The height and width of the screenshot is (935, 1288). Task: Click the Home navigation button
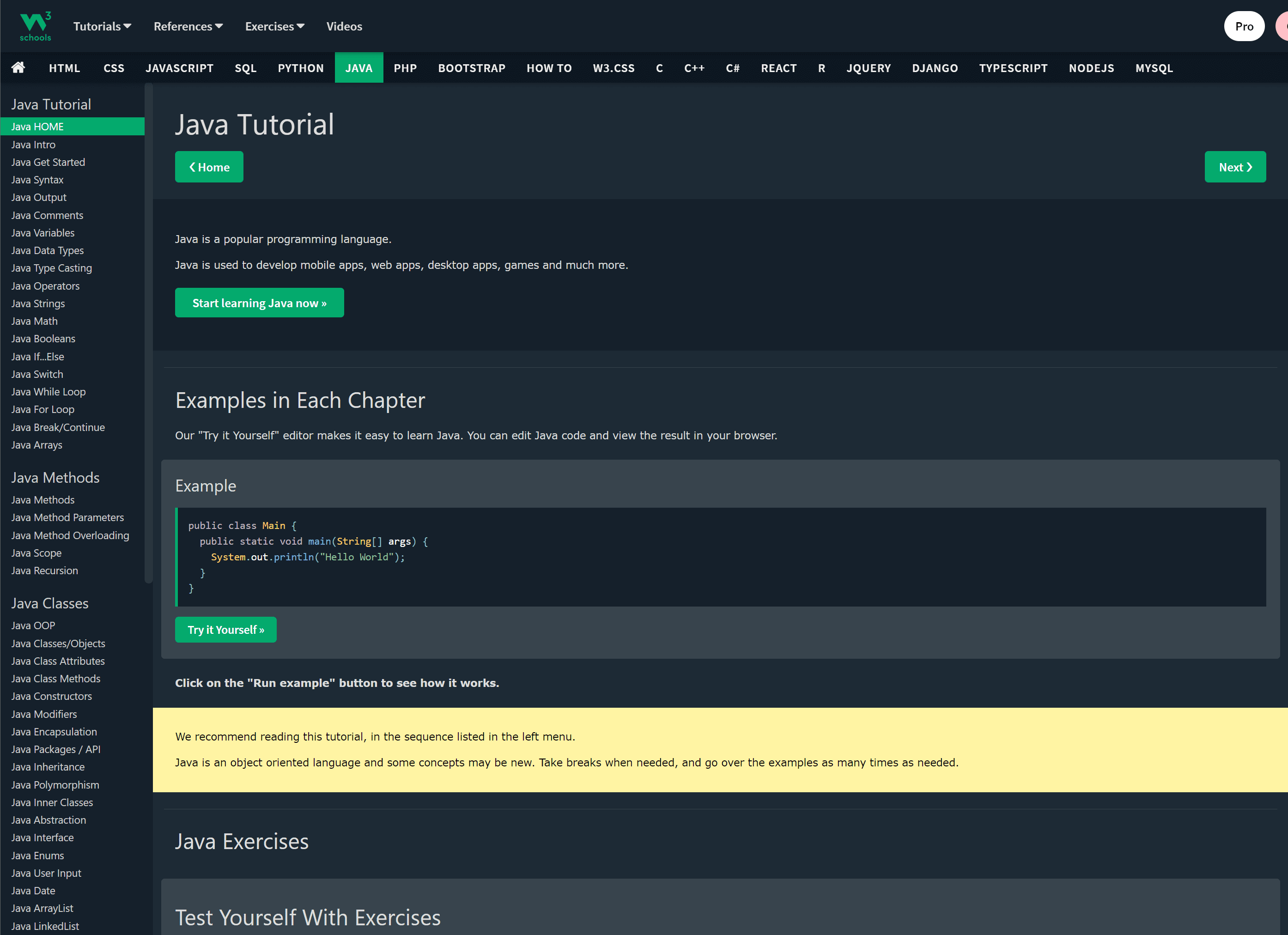[x=208, y=166]
